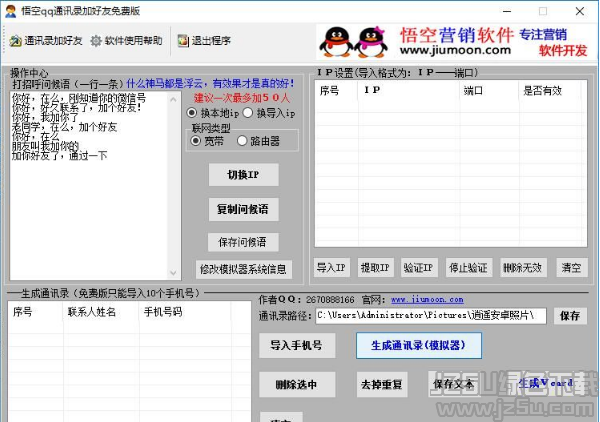The image size is (600, 422).
Task: Click the 切换IP button
Action: (243, 175)
